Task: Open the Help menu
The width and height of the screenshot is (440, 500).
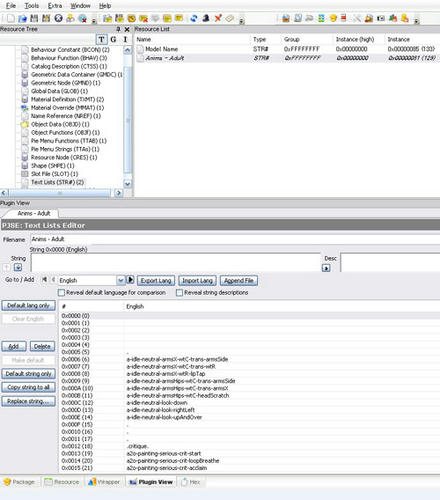Action: tap(105, 6)
